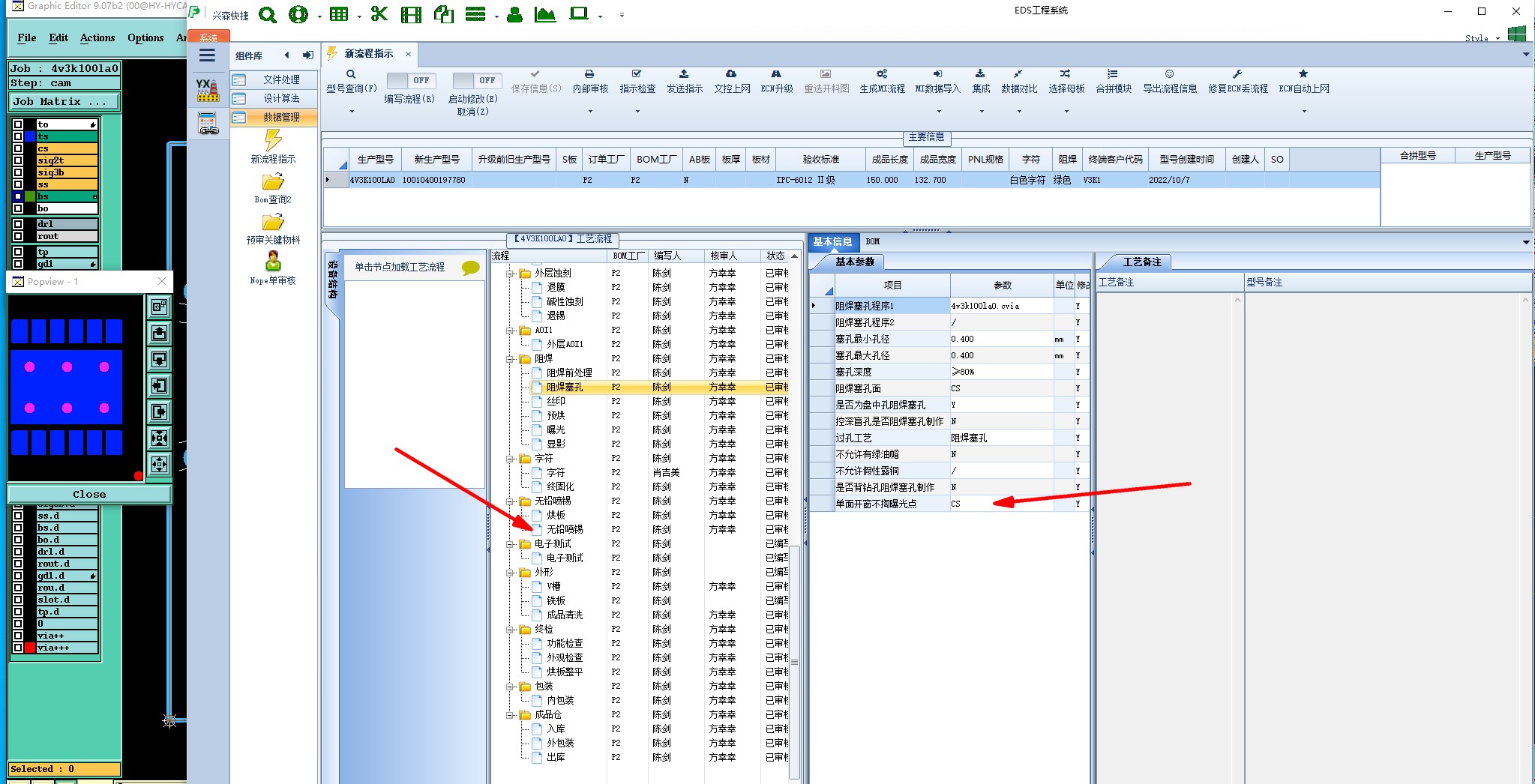Collapse the 终检 tree node
Viewport: 1535px width, 784px height.
(511, 630)
